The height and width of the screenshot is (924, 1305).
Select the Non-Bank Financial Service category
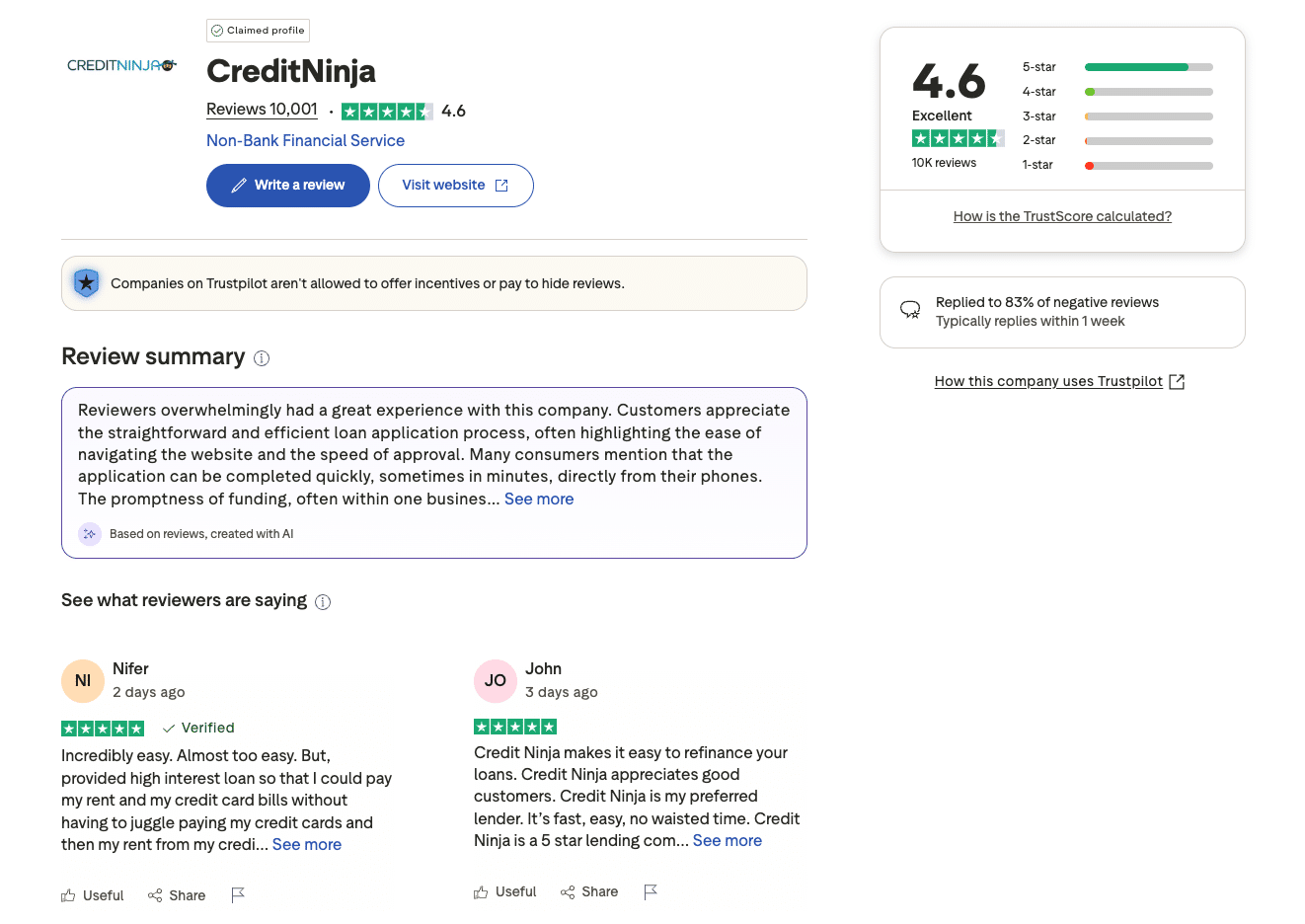305,140
